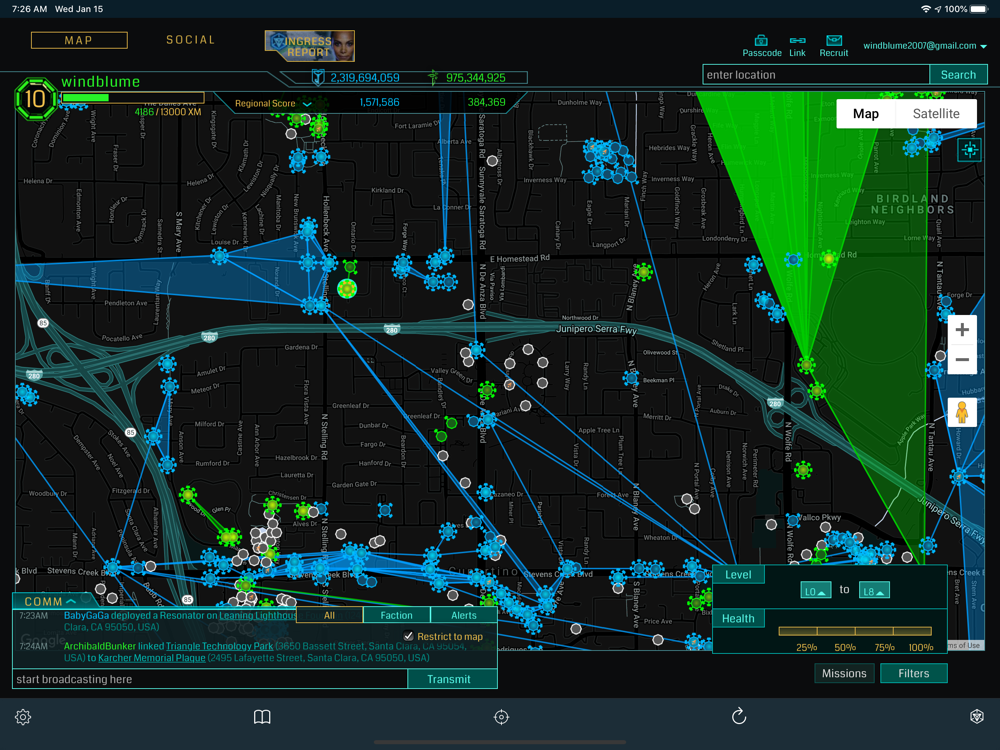Viewport: 1000px width, 750px height.
Task: Open the Link icon in header
Action: tap(797, 41)
